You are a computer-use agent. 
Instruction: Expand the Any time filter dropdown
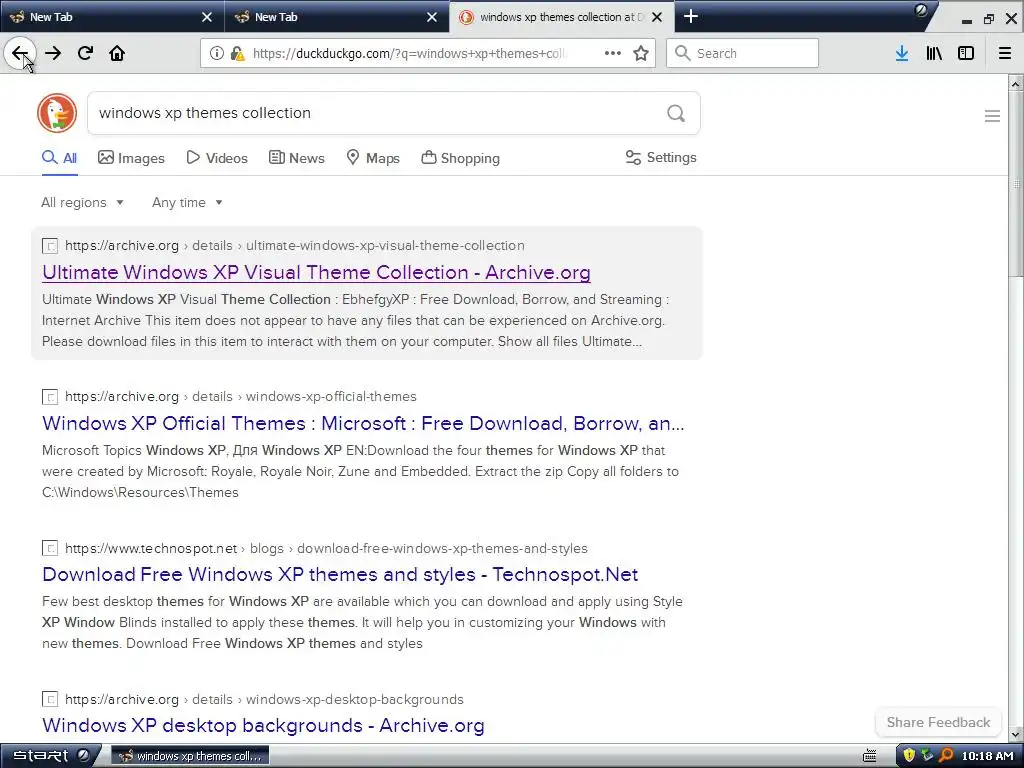187,202
